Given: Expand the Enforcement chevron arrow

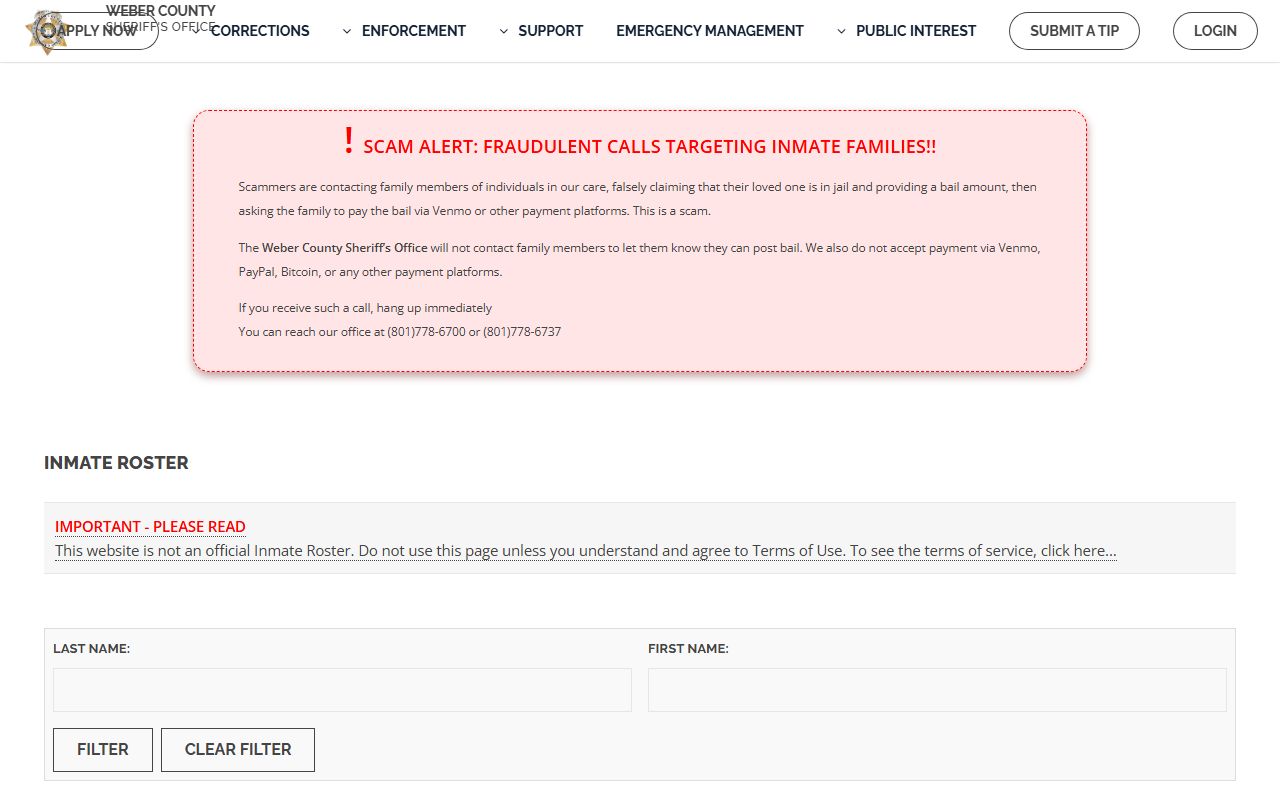Looking at the screenshot, I should (x=347, y=31).
